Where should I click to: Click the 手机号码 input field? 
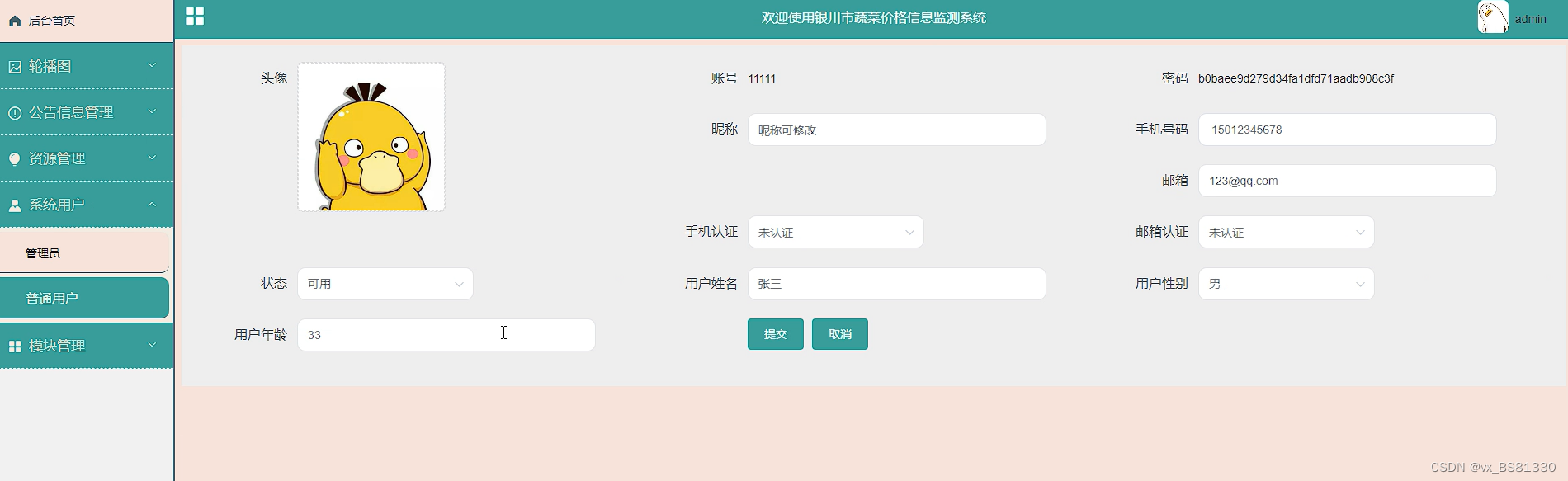click(1348, 130)
